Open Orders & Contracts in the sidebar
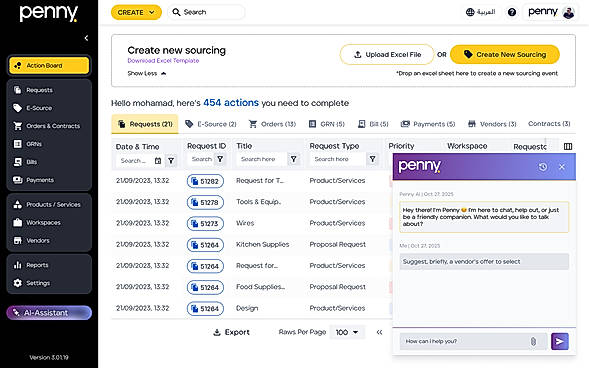Image resolution: width=589 pixels, height=368 pixels. (x=49, y=126)
